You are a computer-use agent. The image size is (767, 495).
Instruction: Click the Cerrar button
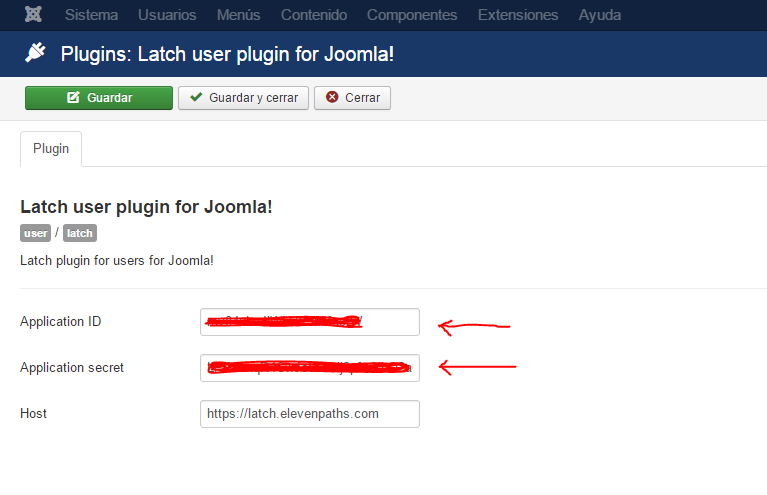point(352,98)
